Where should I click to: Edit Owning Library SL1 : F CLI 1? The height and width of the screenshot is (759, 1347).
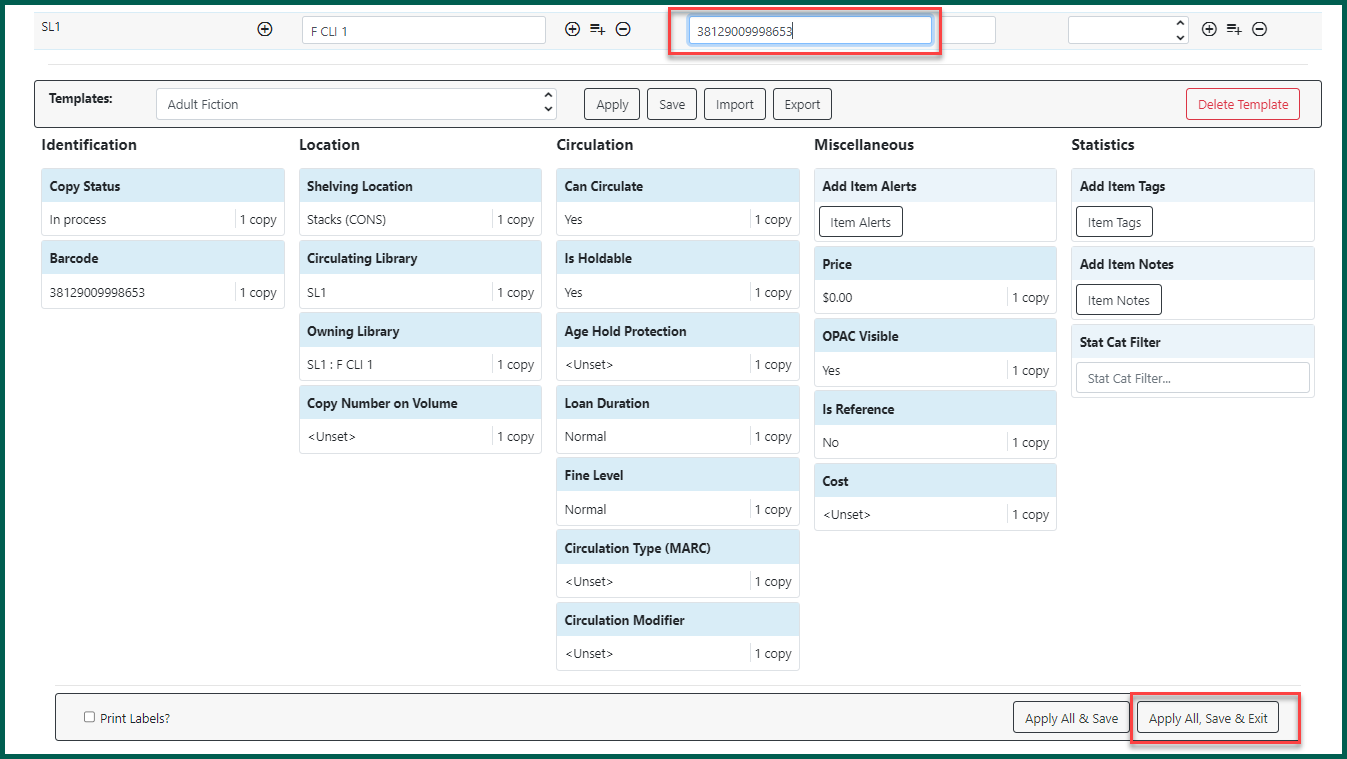(420, 364)
